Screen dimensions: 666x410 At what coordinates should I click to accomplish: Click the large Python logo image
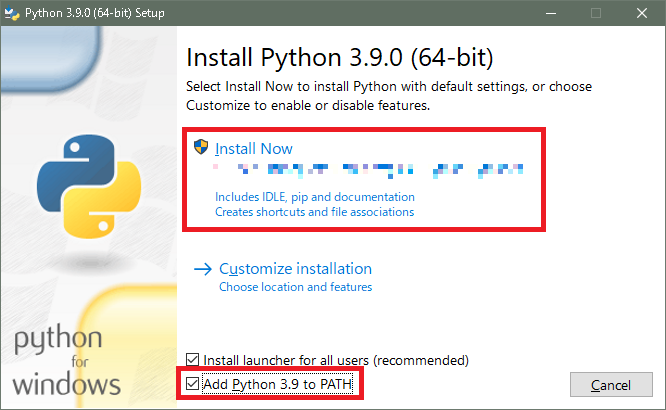pyautogui.click(x=89, y=186)
